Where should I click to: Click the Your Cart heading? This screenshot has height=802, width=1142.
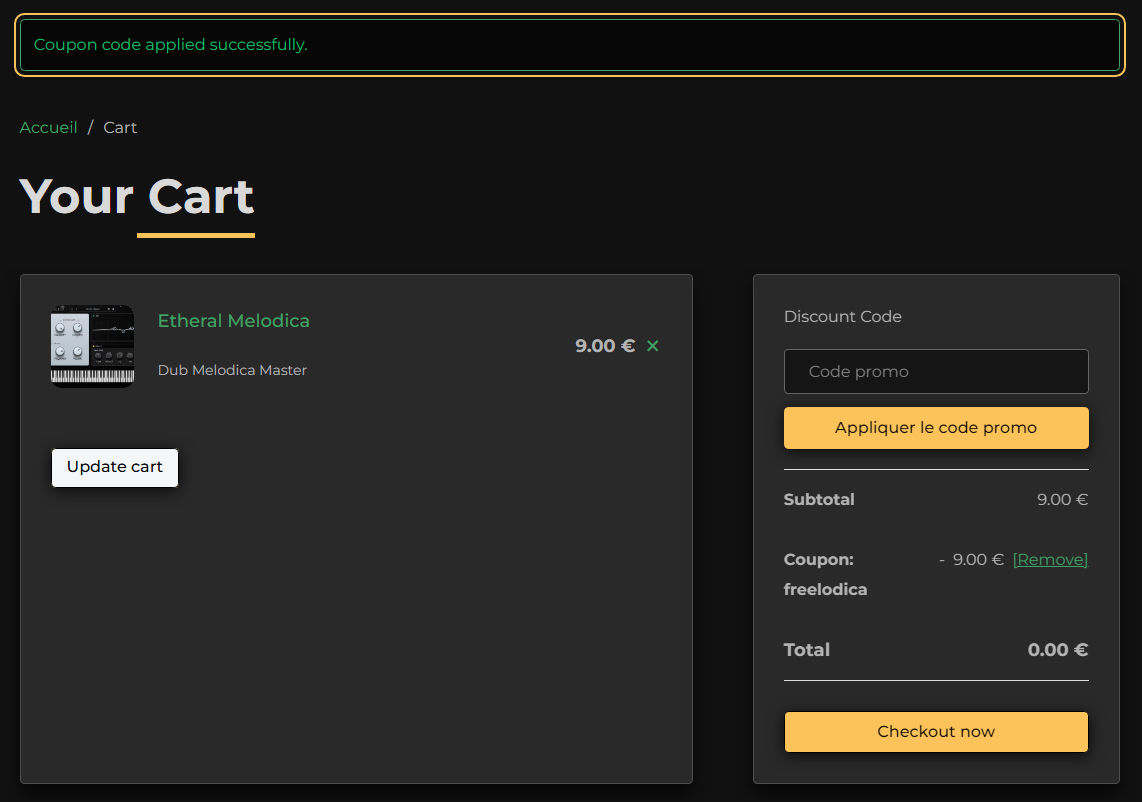(136, 196)
